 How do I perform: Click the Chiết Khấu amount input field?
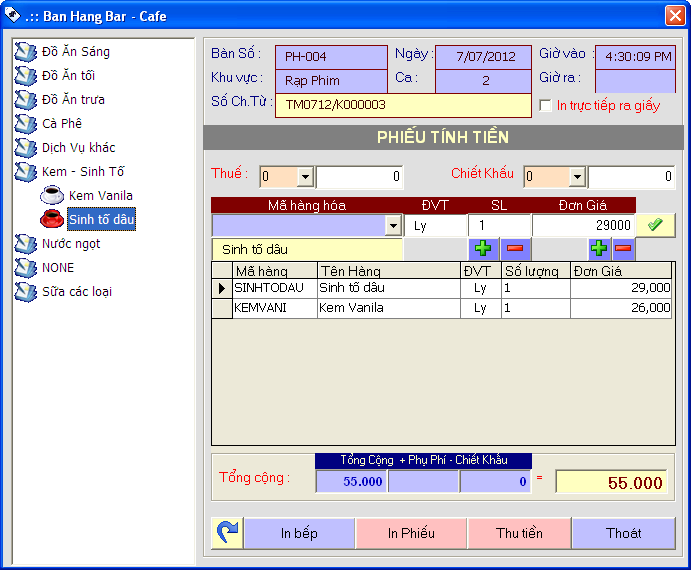coord(631,177)
